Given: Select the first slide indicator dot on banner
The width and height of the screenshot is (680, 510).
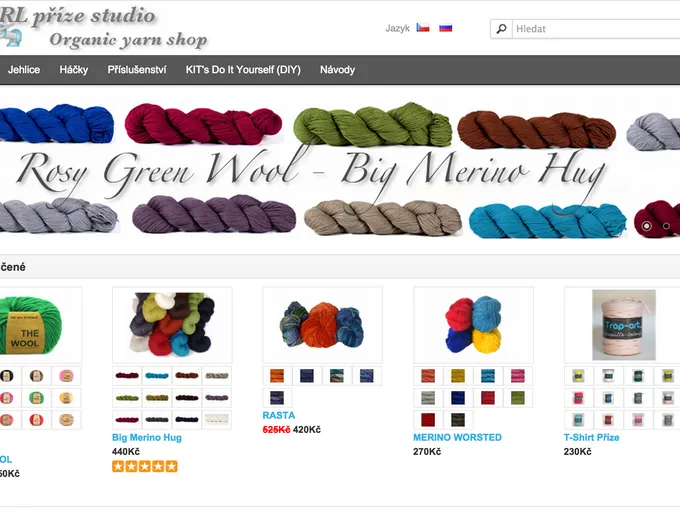Looking at the screenshot, I should coord(647,226).
